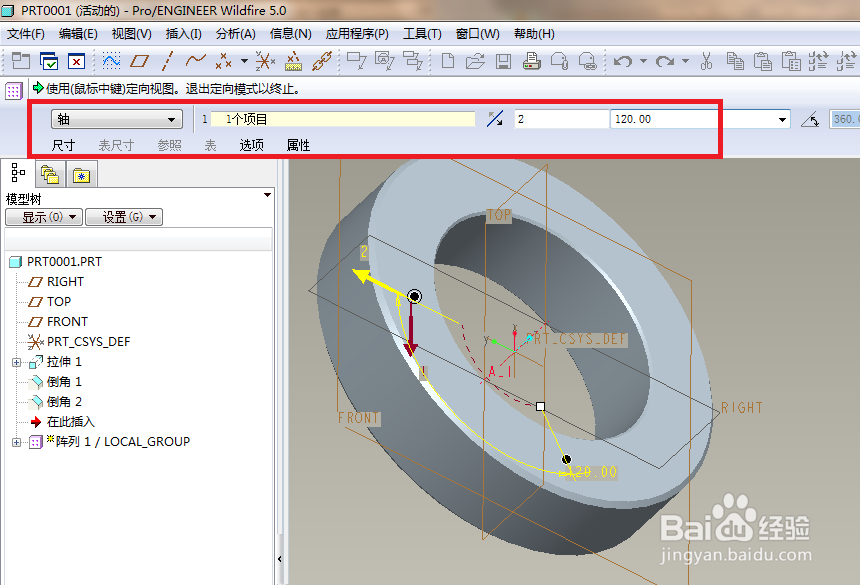860x585 pixels.
Task: Click the Open folder icon
Action: tap(475, 61)
